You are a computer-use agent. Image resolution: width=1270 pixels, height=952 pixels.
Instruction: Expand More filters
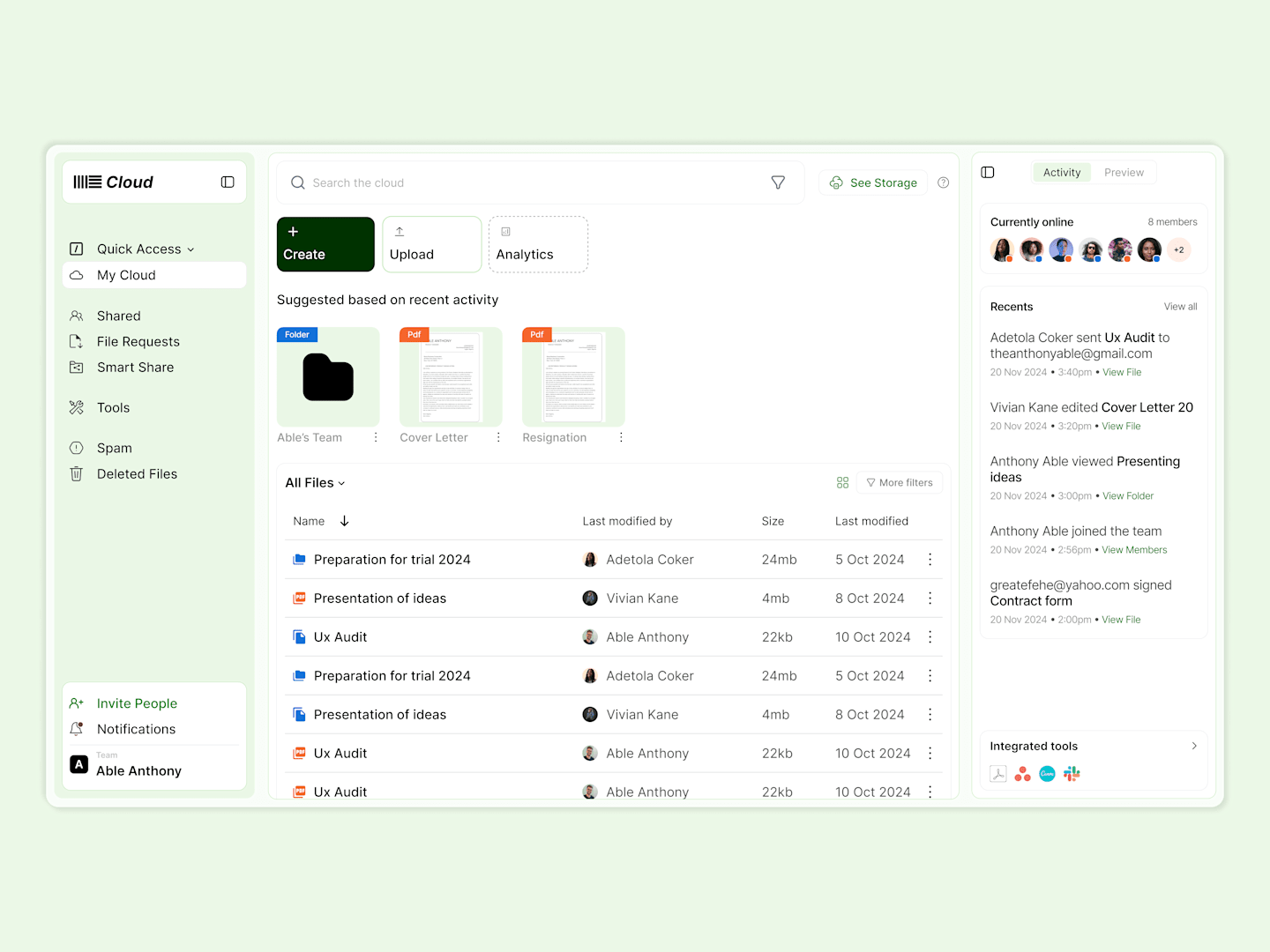coord(900,483)
